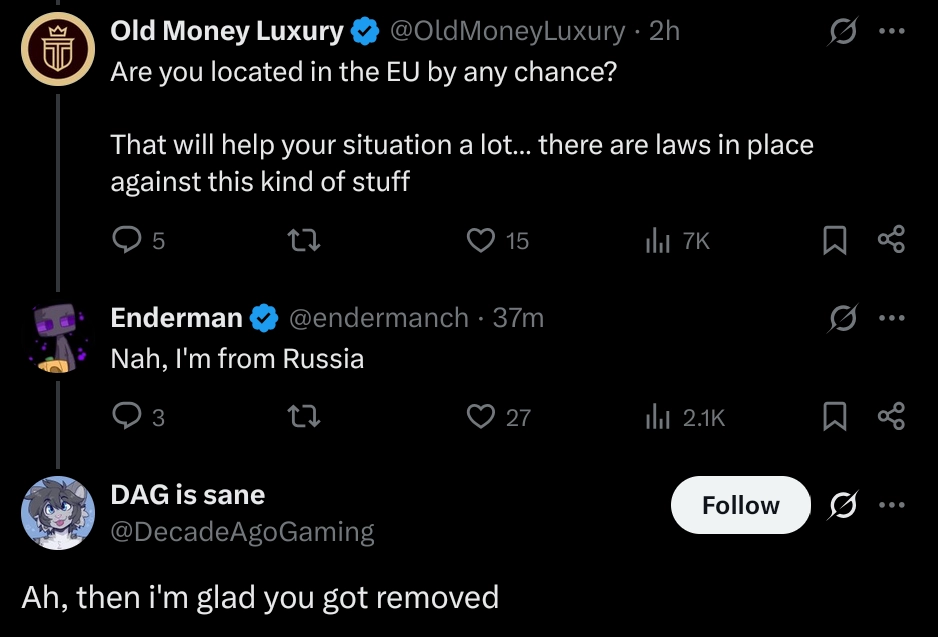Like the Old Money Luxury post
The image size is (938, 637).
point(482,240)
